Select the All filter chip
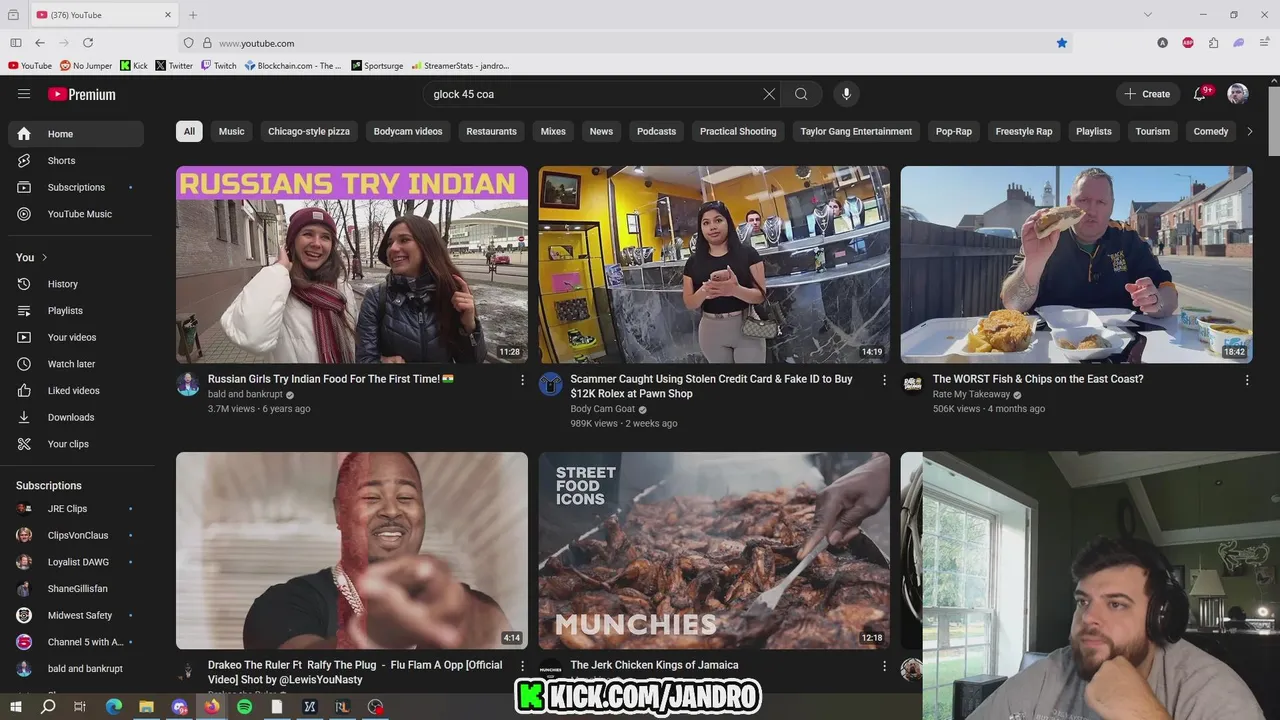Image resolution: width=1280 pixels, height=720 pixels. click(189, 131)
